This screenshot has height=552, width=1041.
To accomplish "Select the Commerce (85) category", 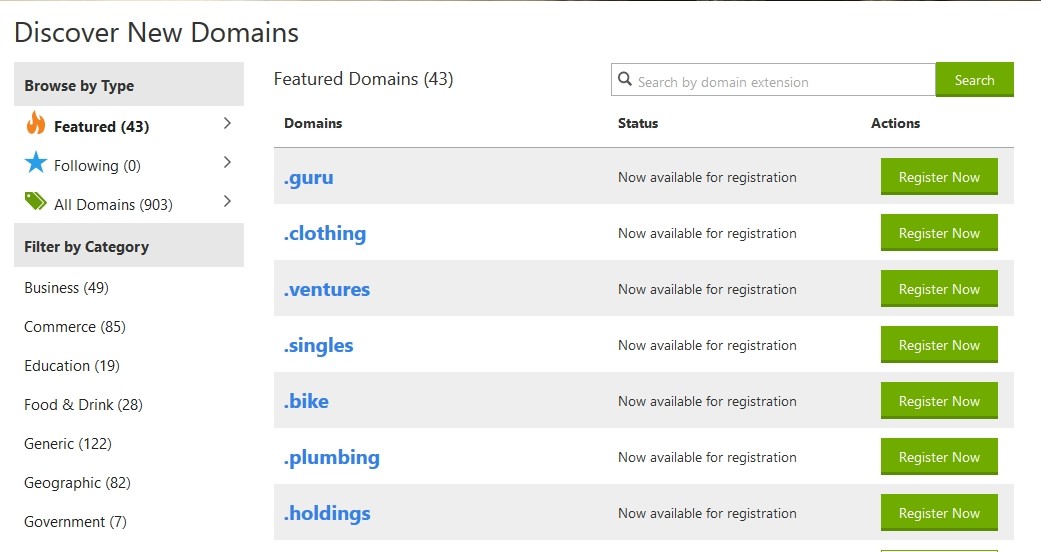I will pos(75,327).
